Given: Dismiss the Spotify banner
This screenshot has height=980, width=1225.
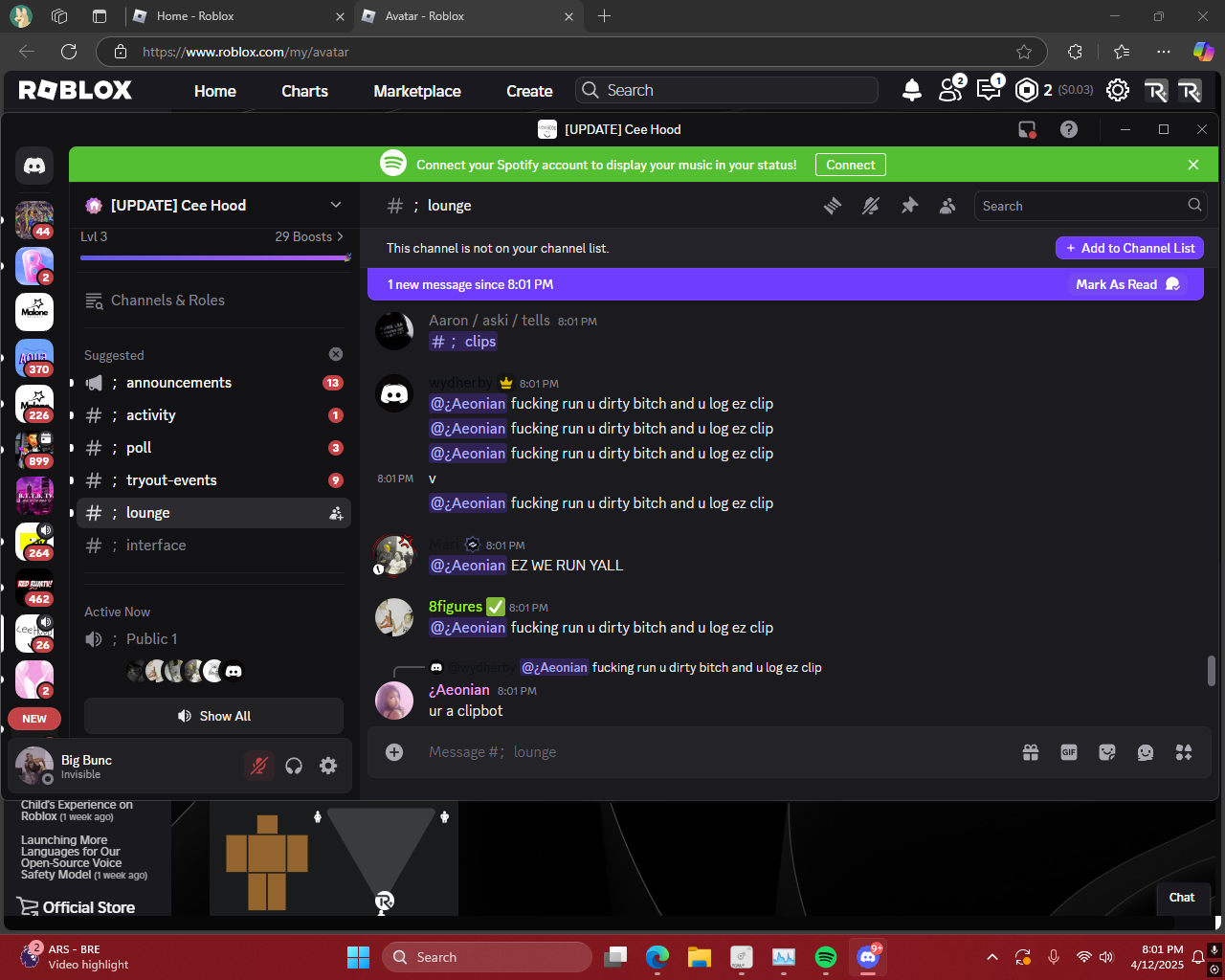Looking at the screenshot, I should (1193, 165).
